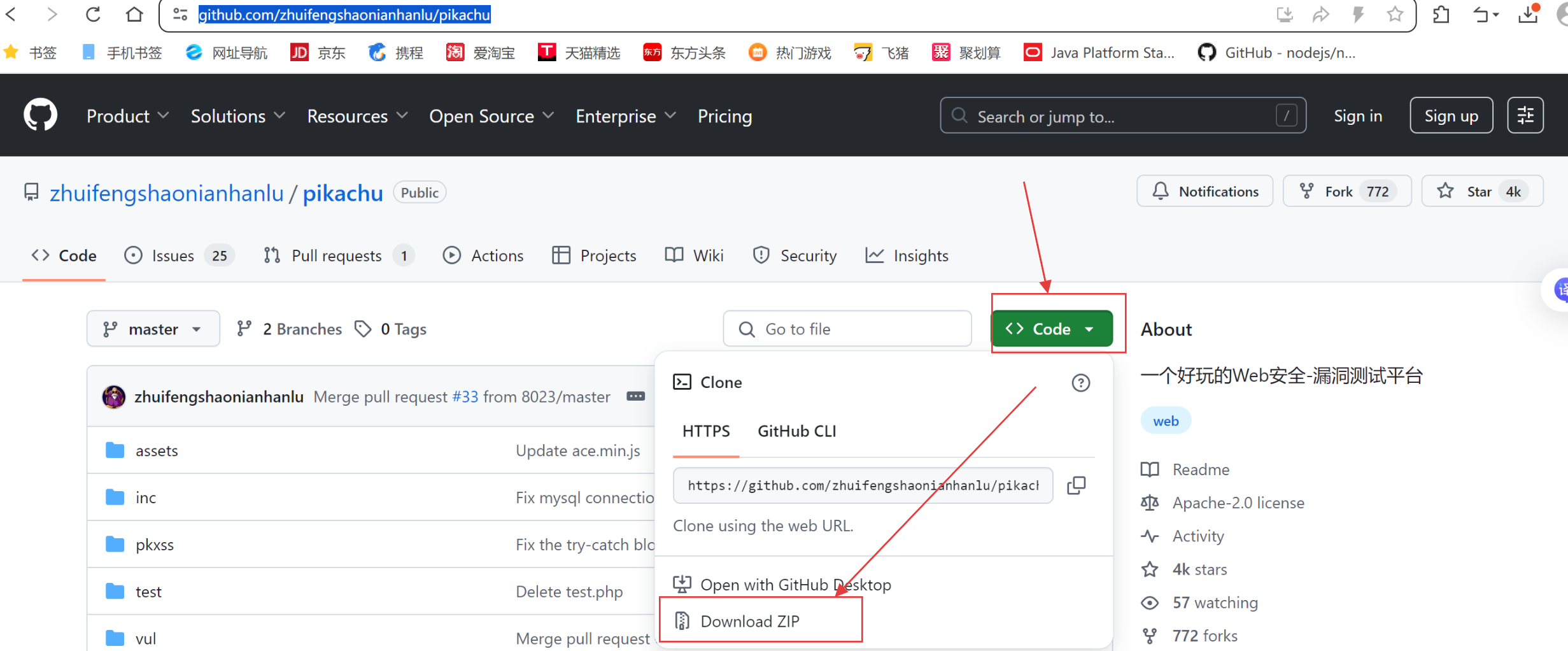Open the Pull requests tab
This screenshot has width=1568, height=651.
(x=339, y=255)
